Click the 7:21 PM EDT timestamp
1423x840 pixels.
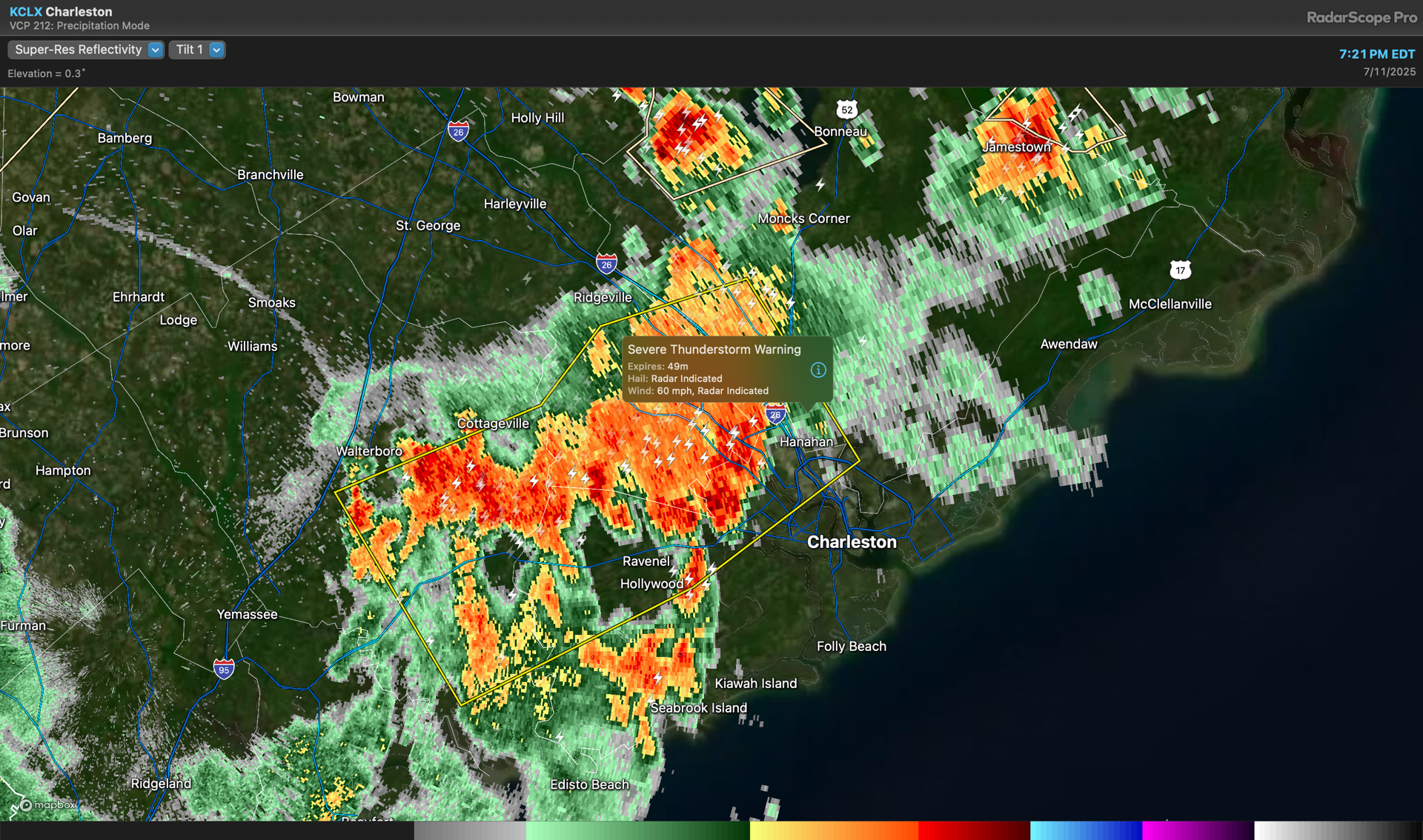coord(1376,54)
